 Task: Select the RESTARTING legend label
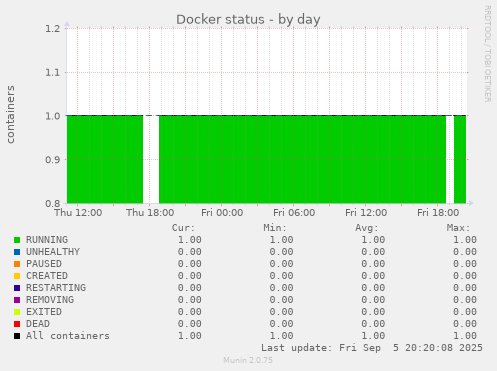(56, 288)
